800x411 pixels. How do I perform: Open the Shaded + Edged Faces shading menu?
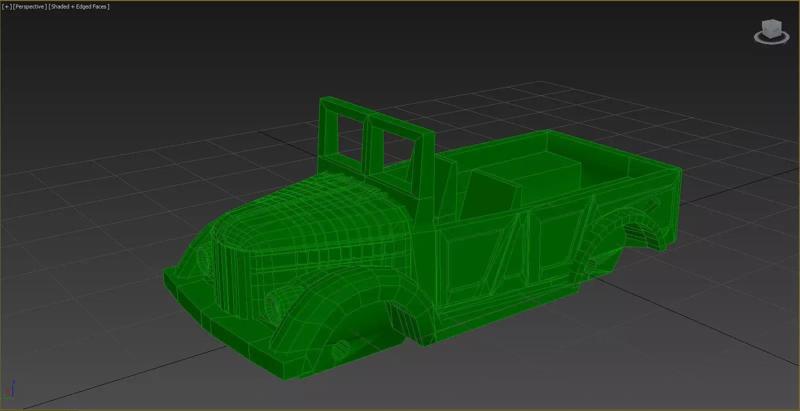click(79, 7)
